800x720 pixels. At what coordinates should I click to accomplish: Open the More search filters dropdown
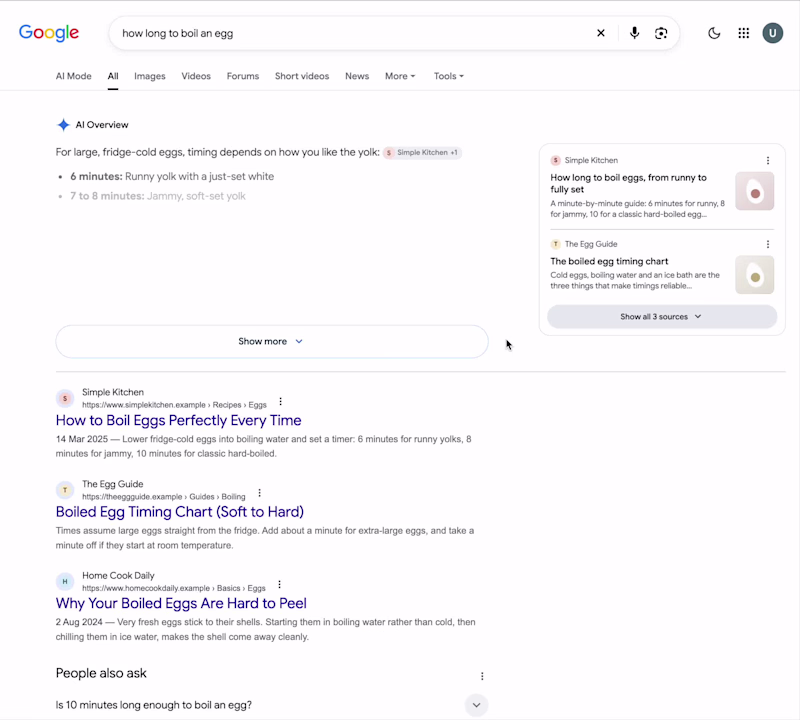pos(400,76)
